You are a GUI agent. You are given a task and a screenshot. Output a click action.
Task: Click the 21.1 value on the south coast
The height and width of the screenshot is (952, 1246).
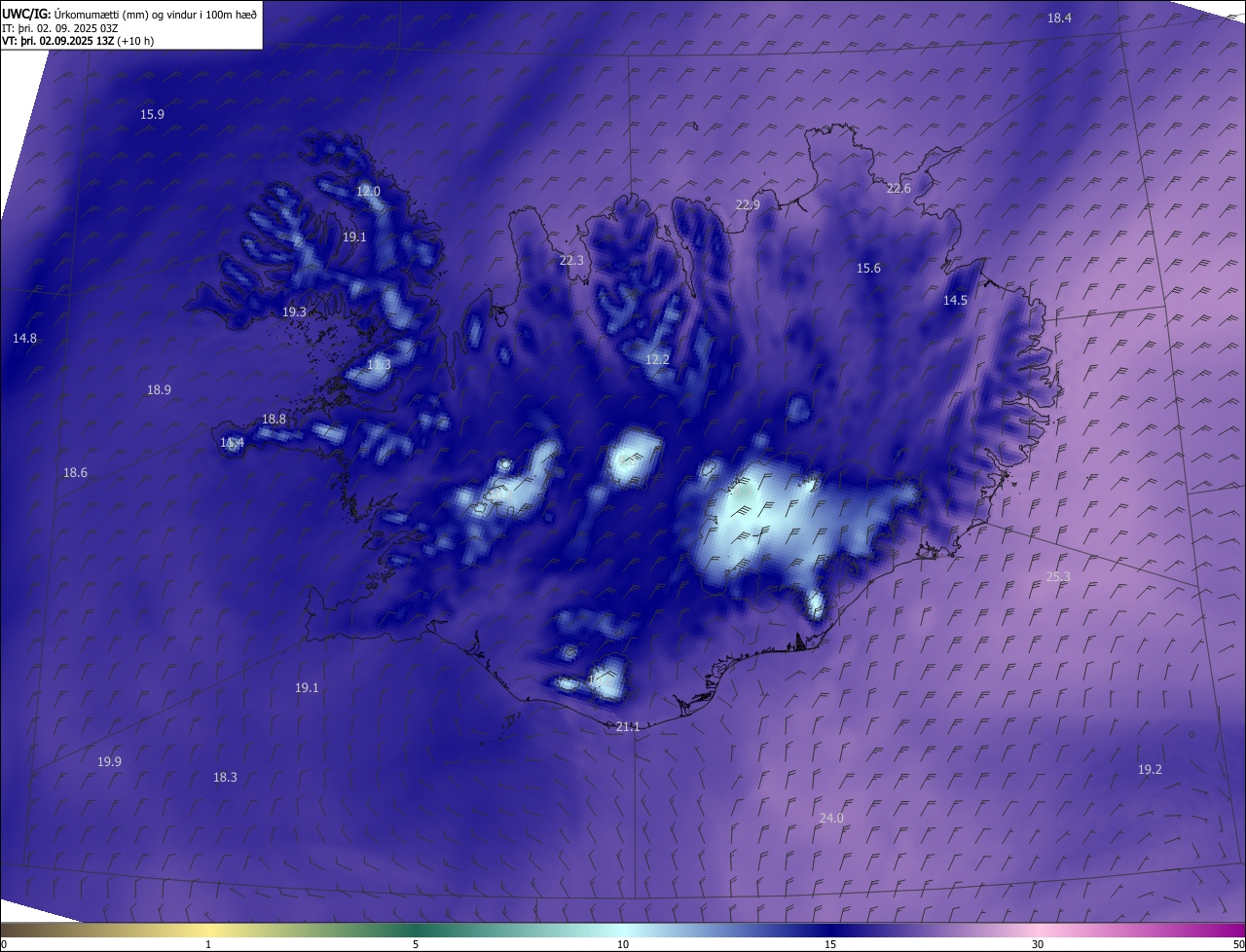[628, 726]
